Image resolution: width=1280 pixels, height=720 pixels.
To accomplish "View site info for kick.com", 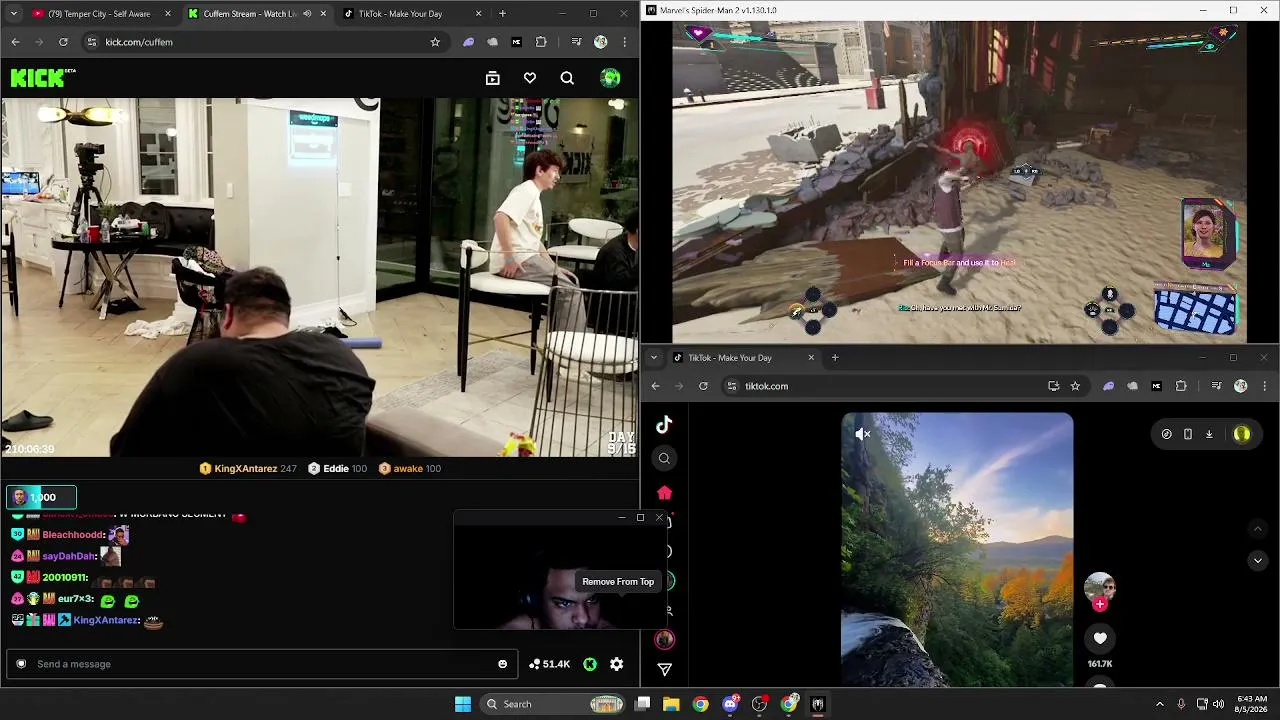I will coord(91,42).
